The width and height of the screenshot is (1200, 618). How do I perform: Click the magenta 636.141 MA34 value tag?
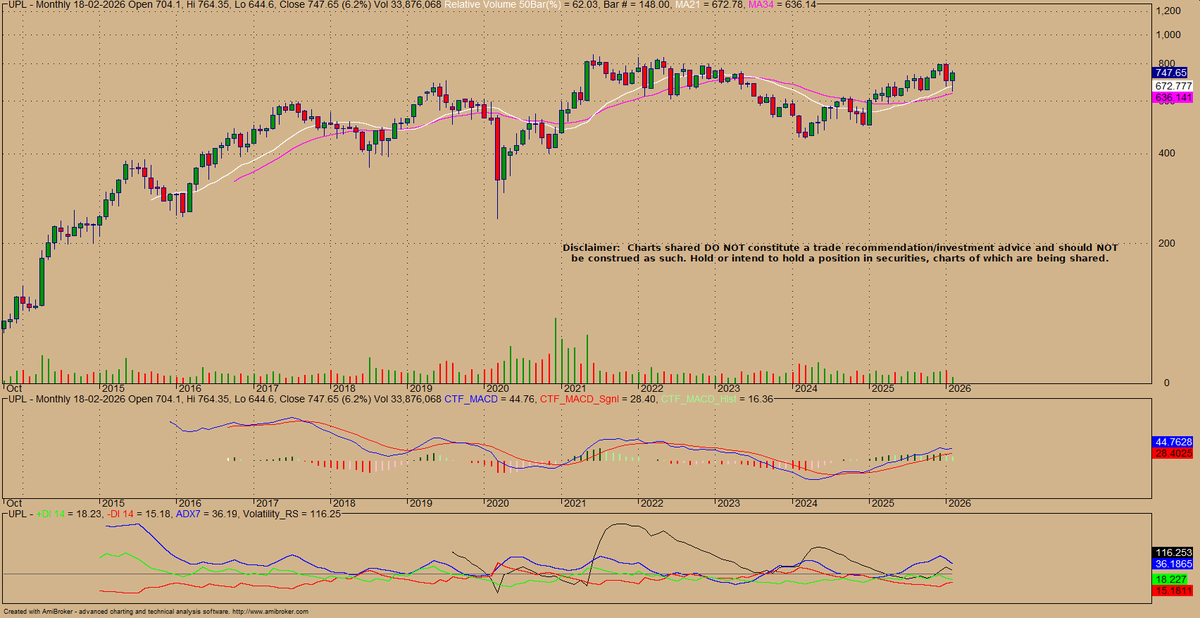click(1171, 98)
